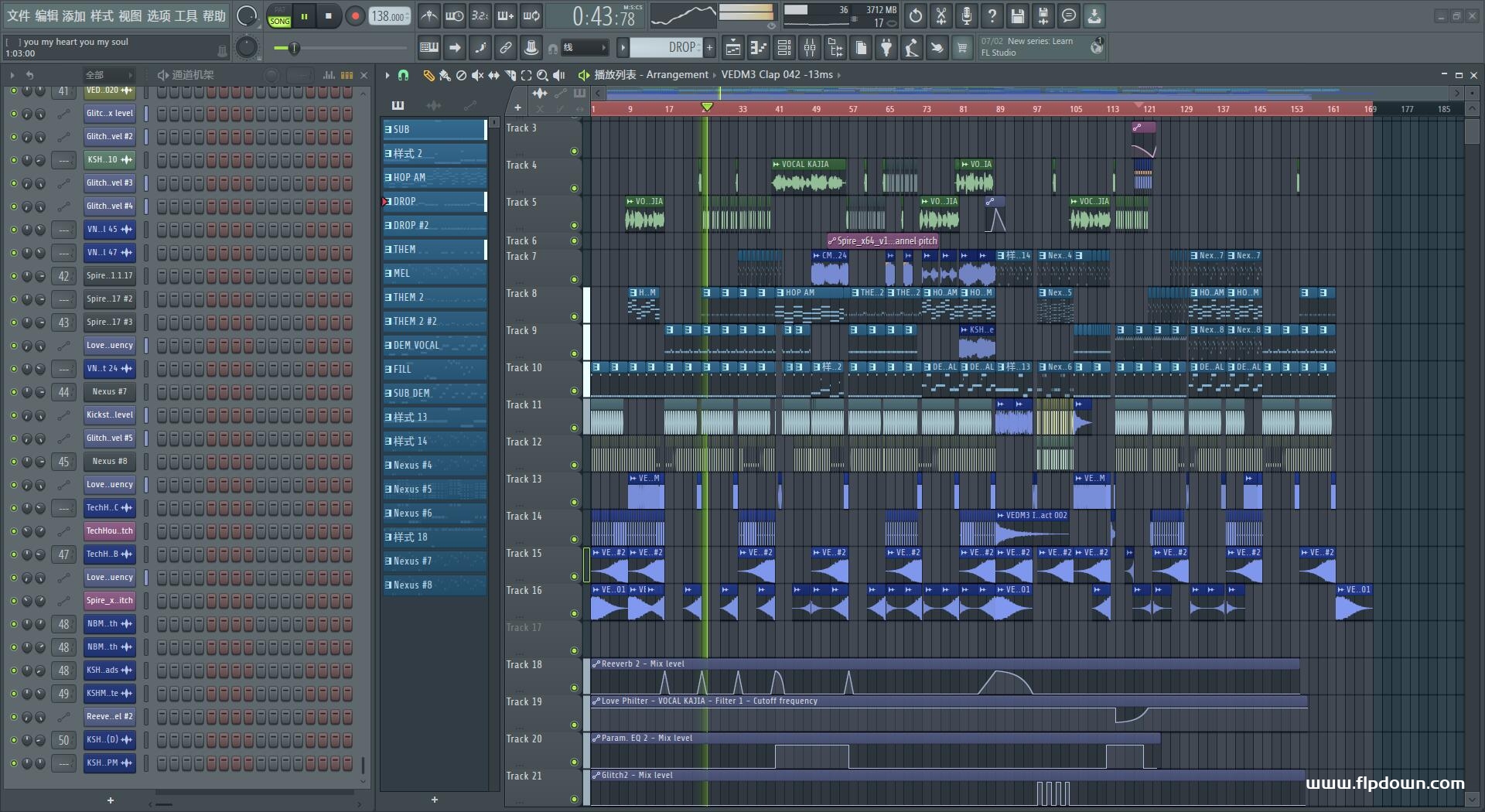1485x812 pixels.
Task: Select the zoom magnifier tool in playlist
Action: pyautogui.click(x=542, y=75)
